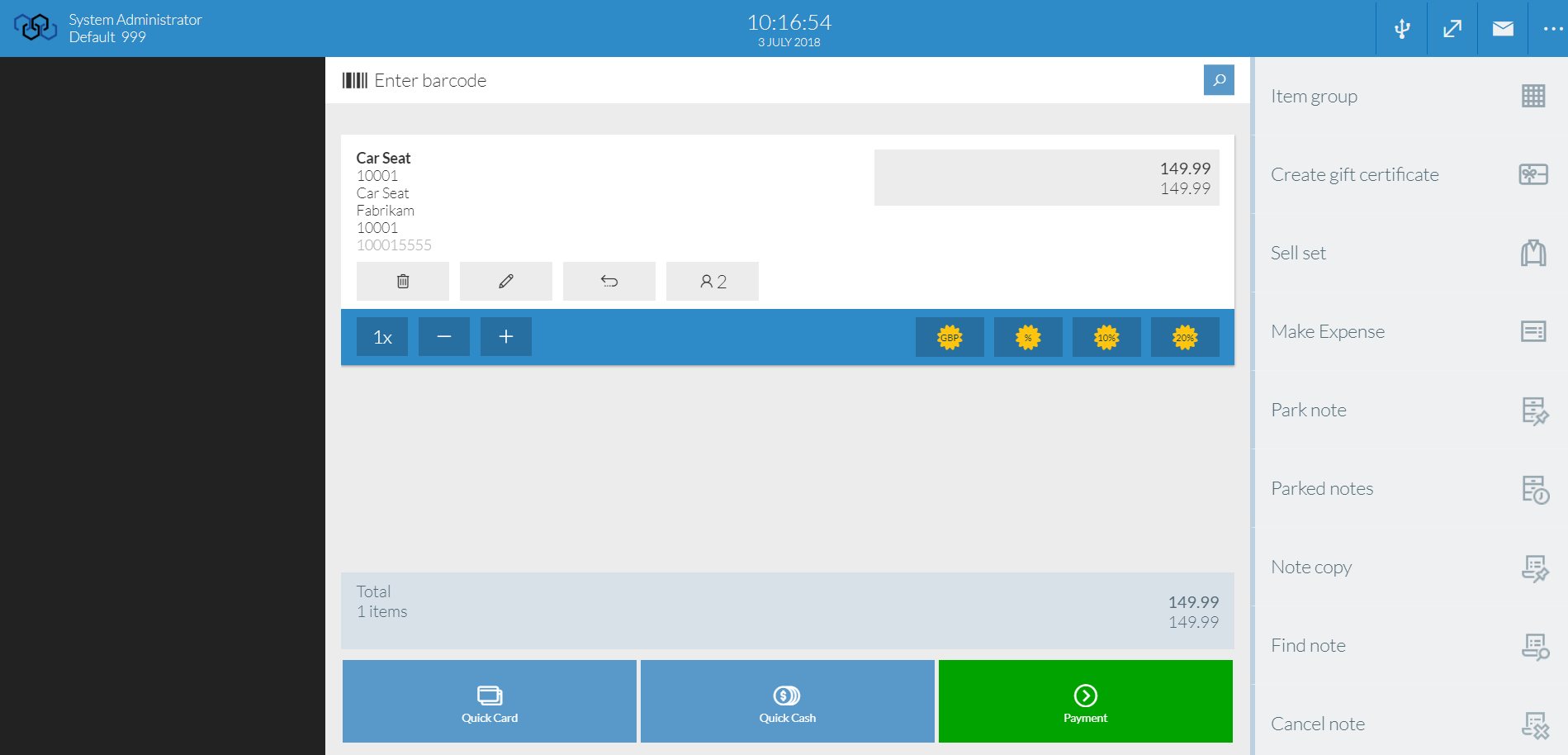Apply the 20% discount badge
This screenshot has width=1568, height=755.
pyautogui.click(x=1185, y=337)
